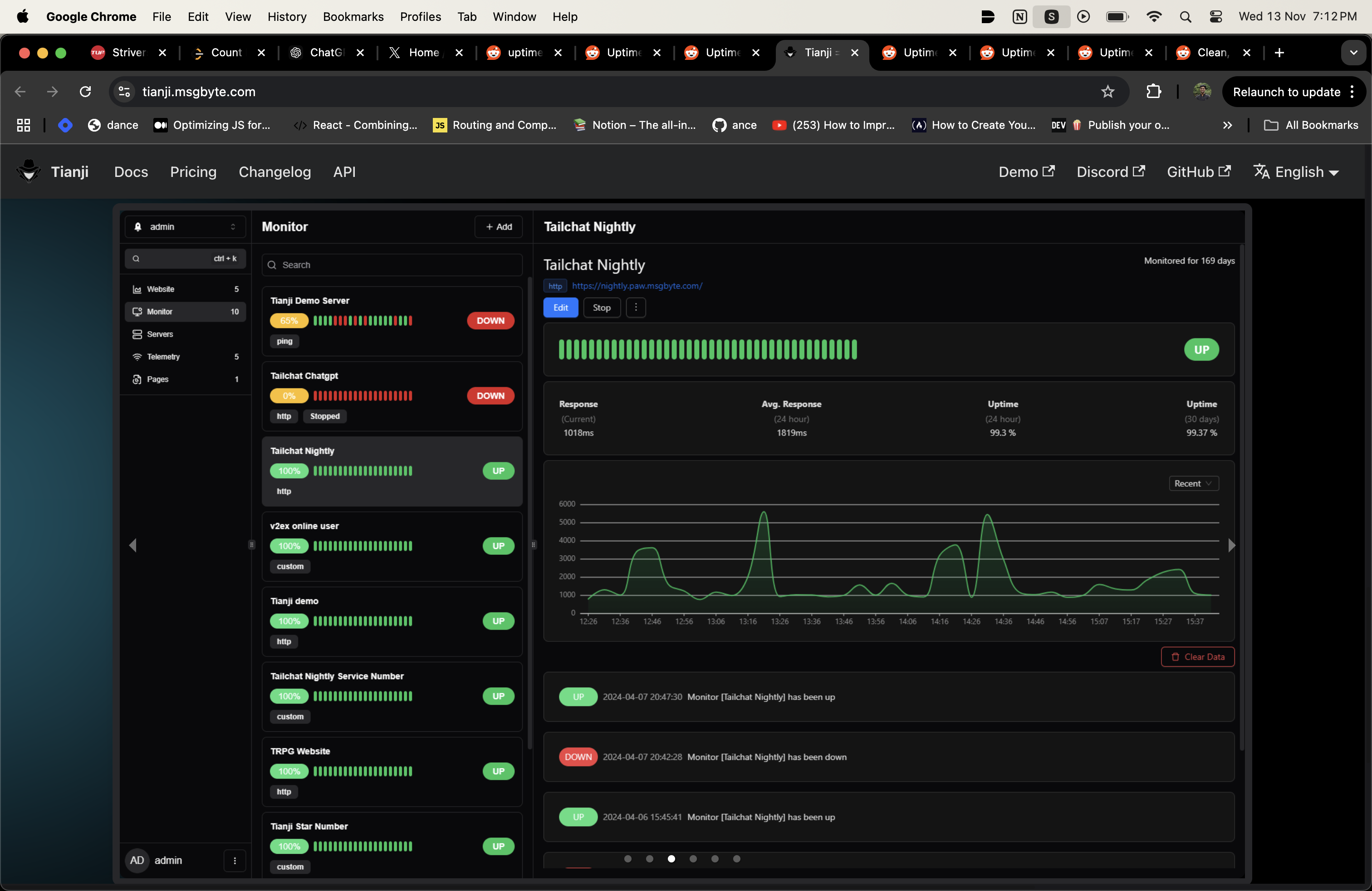Select the Tianji Demo Server monitor card
The width and height of the screenshot is (1372, 891).
[392, 321]
